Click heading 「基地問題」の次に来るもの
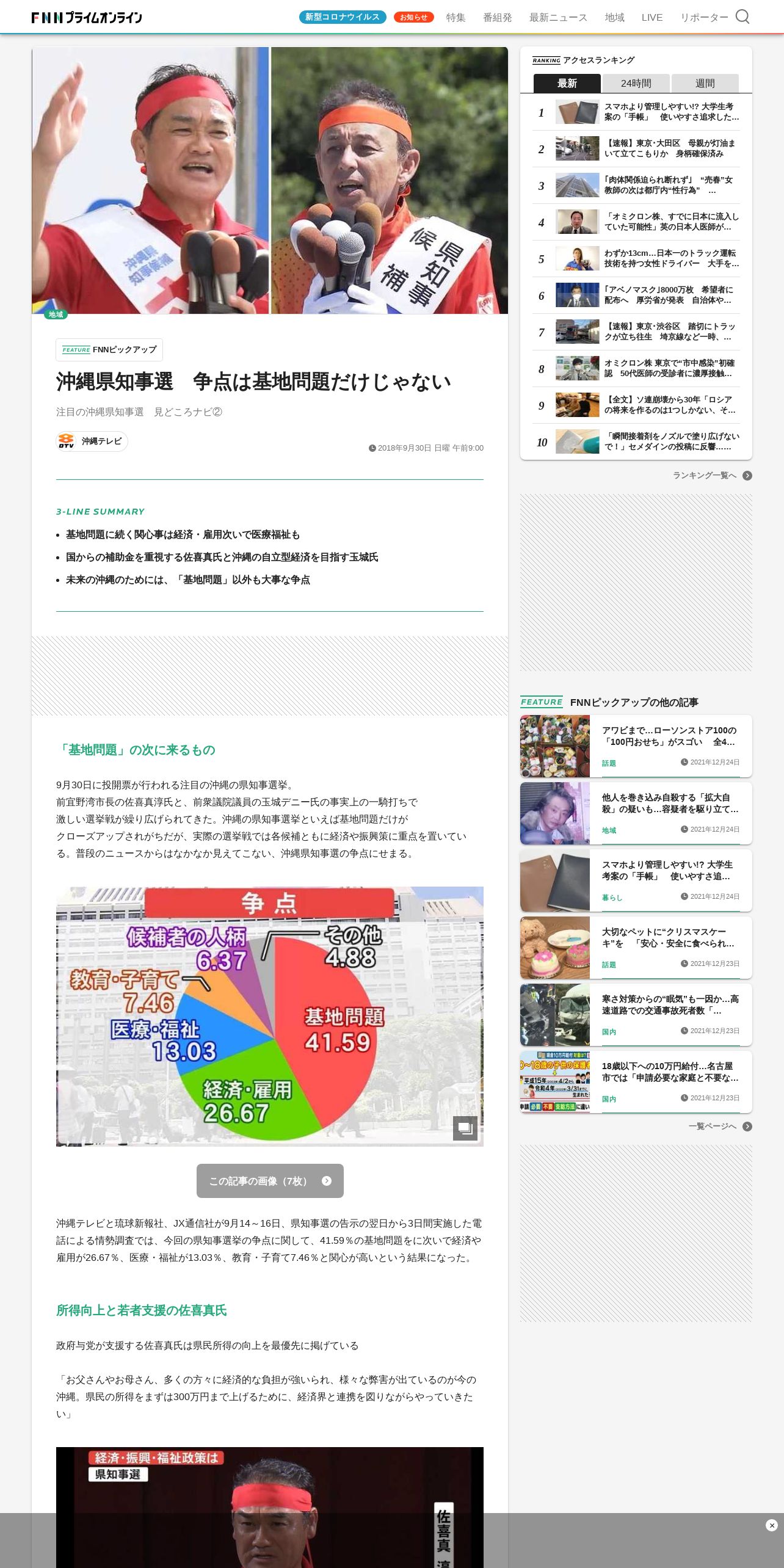 tap(136, 750)
